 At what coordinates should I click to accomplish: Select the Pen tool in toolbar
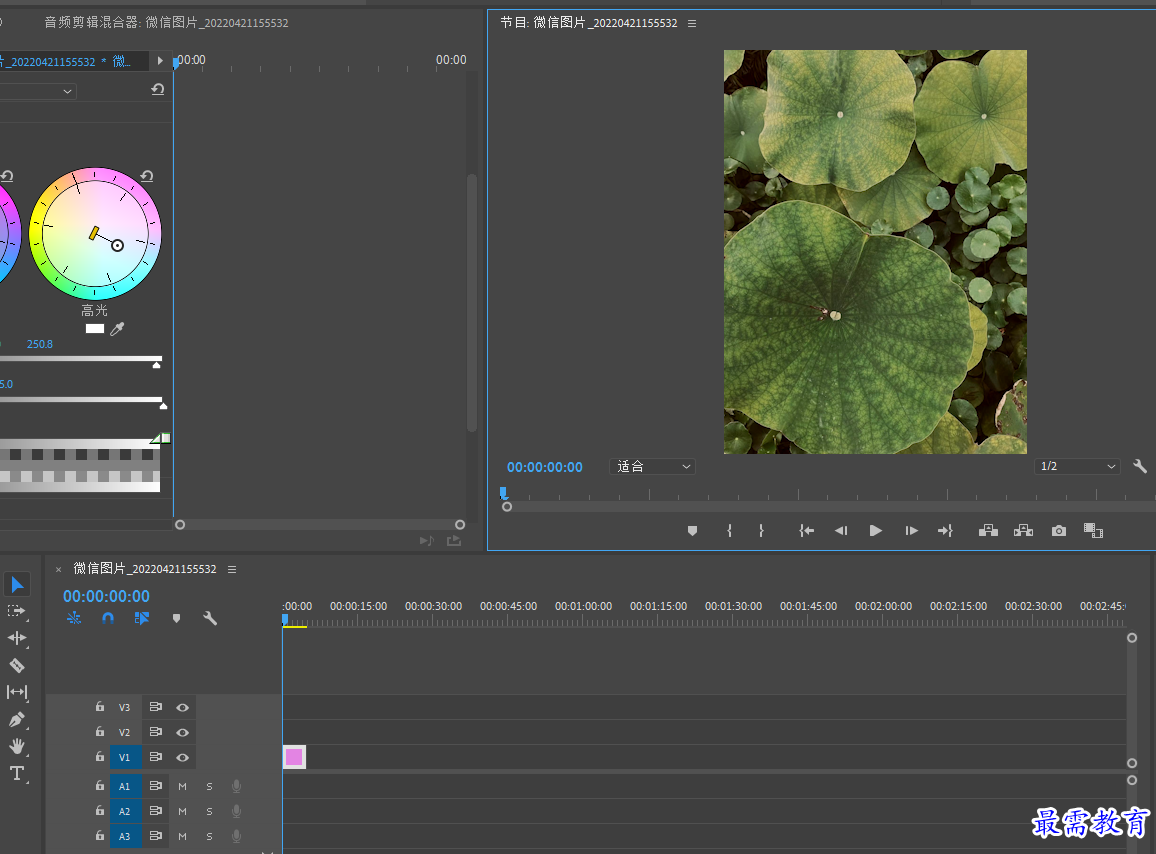pyautogui.click(x=17, y=719)
